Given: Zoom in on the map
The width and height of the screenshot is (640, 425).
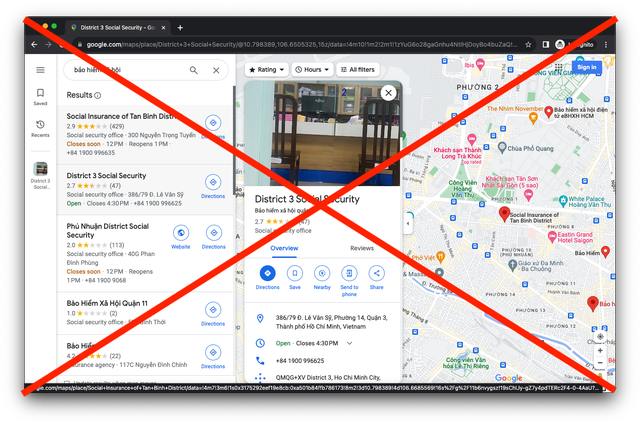Looking at the screenshot, I should 600,350.
